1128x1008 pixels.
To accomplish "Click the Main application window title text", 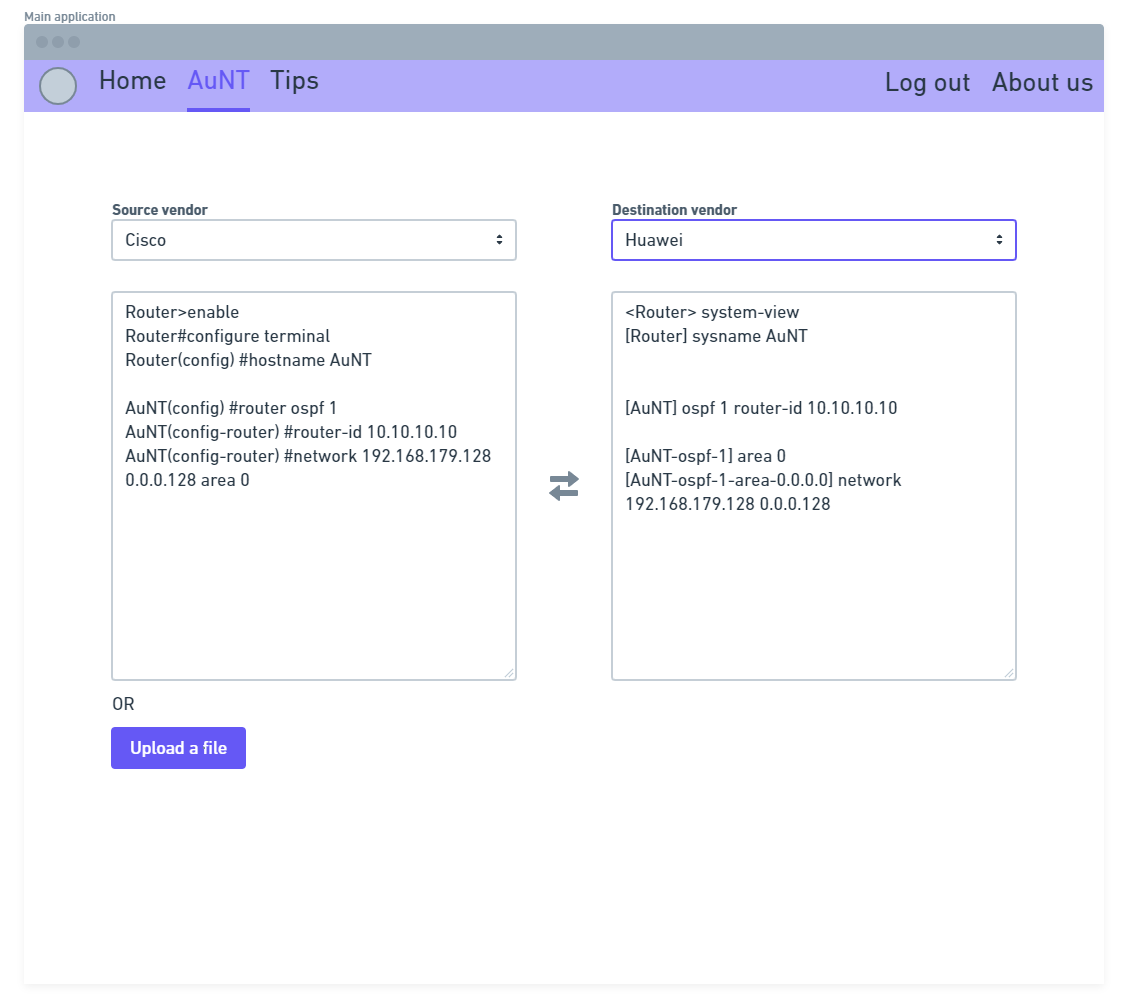I will point(70,16).
